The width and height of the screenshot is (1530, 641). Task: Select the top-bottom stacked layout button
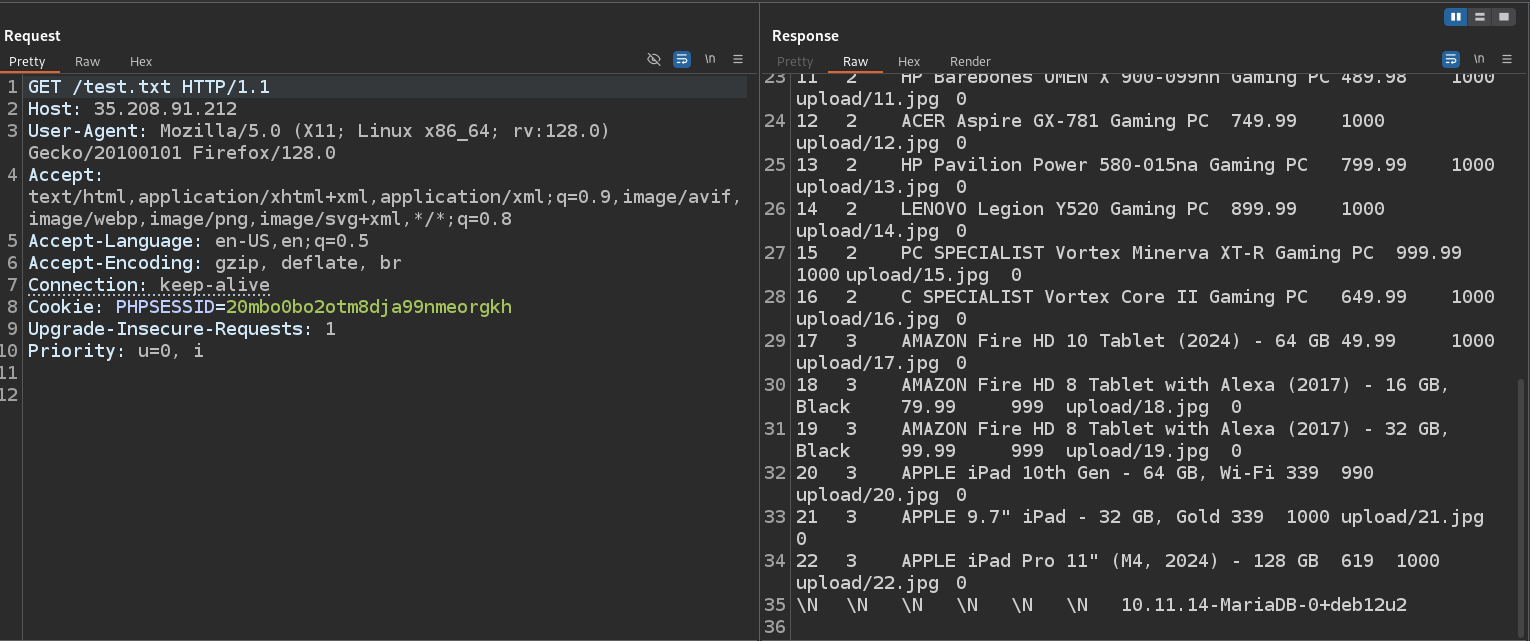[1480, 17]
